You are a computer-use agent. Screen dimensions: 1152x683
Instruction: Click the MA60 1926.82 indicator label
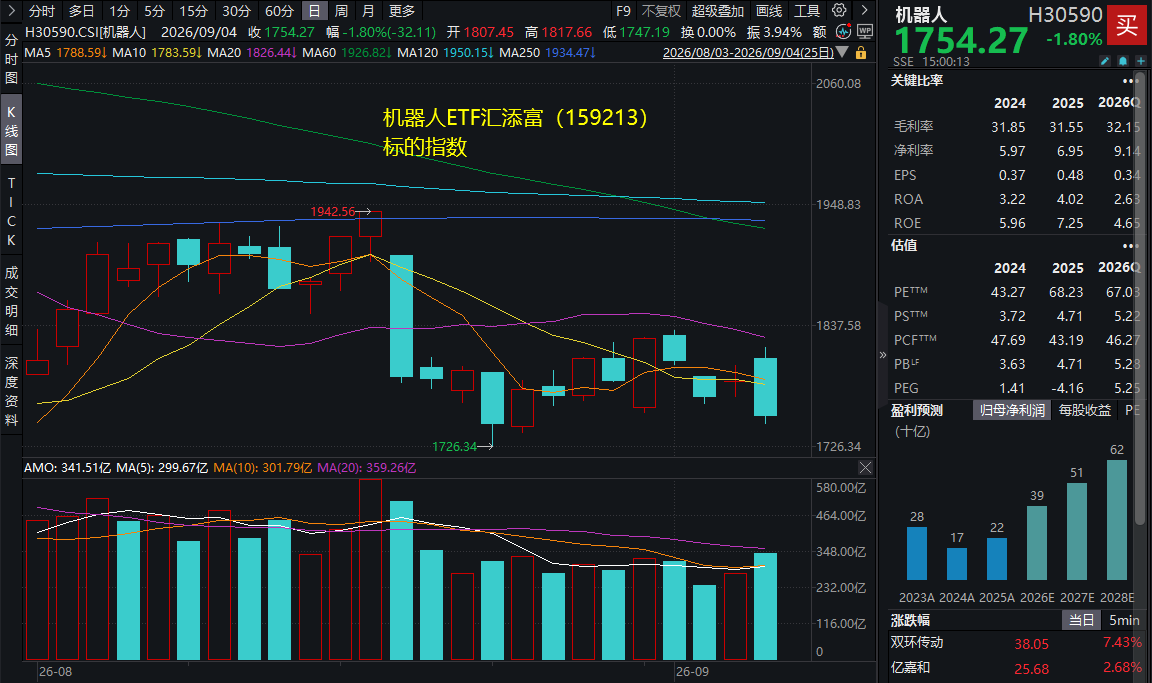point(347,53)
